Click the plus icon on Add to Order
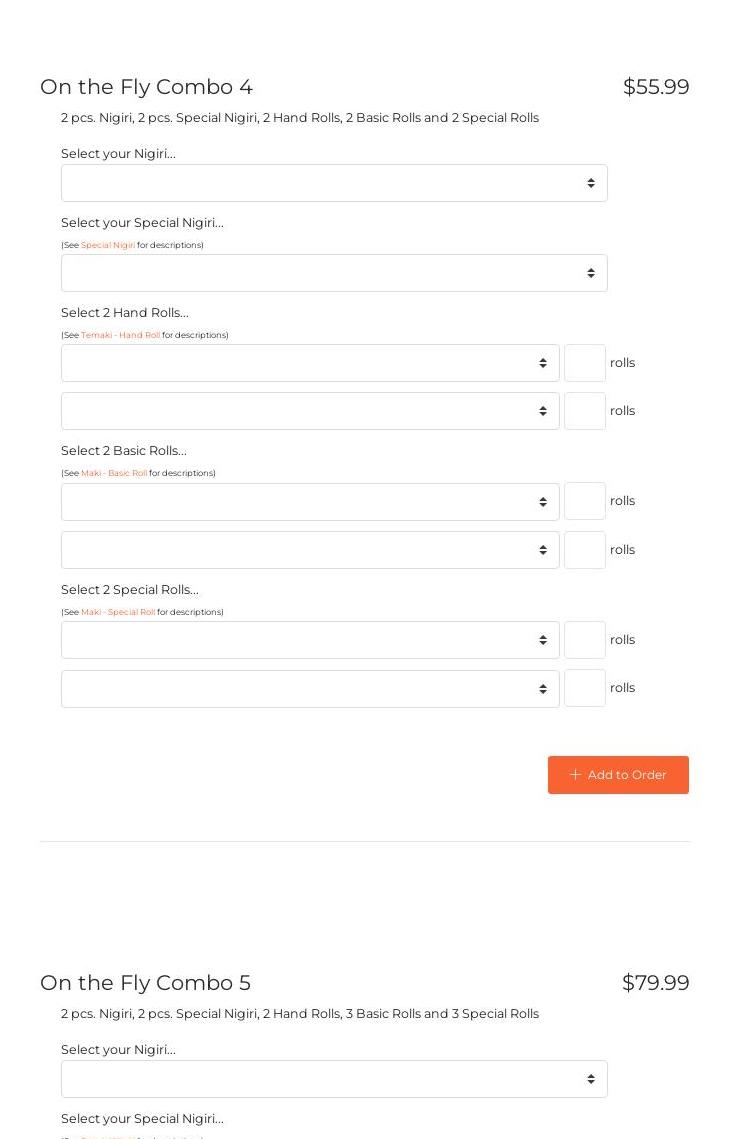 (575, 775)
